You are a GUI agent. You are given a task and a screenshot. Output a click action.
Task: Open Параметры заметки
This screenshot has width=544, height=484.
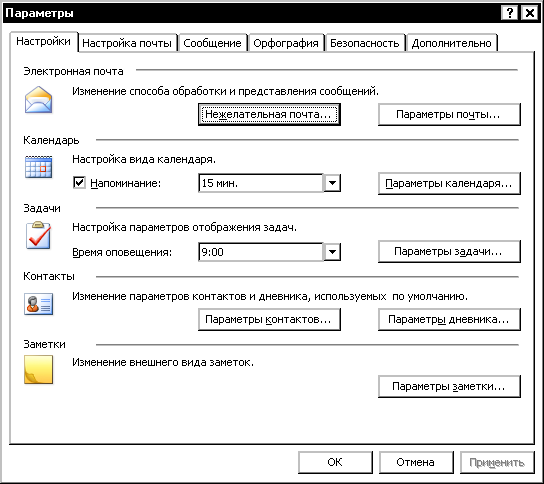(449, 386)
